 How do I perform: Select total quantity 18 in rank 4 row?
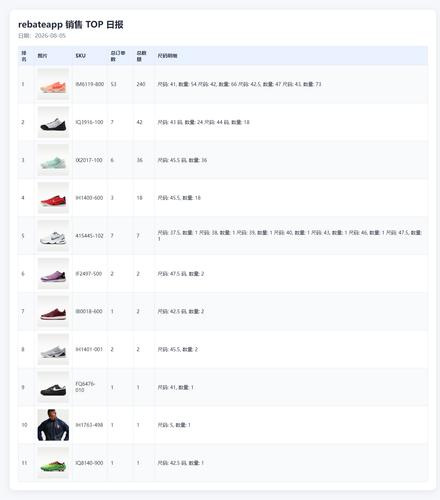point(139,198)
